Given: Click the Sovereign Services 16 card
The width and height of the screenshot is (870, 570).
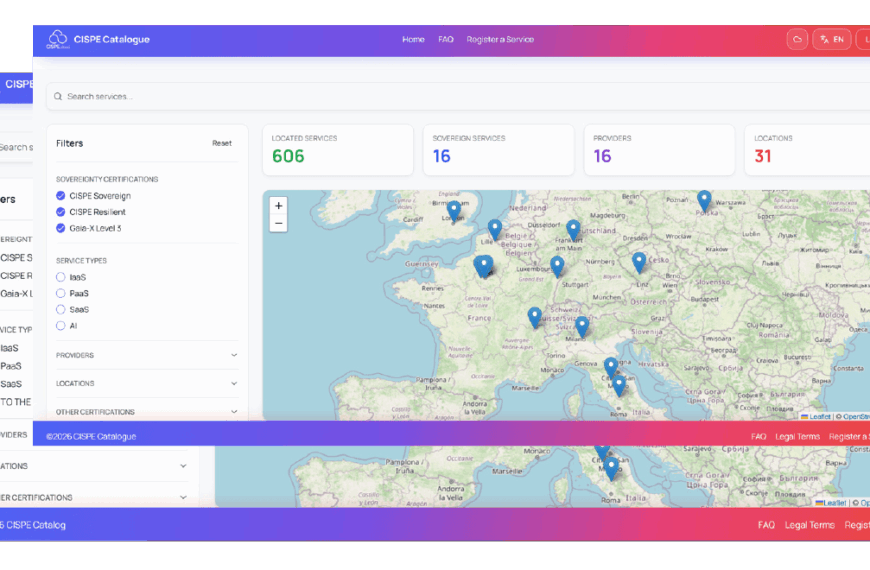Looking at the screenshot, I should 499,150.
